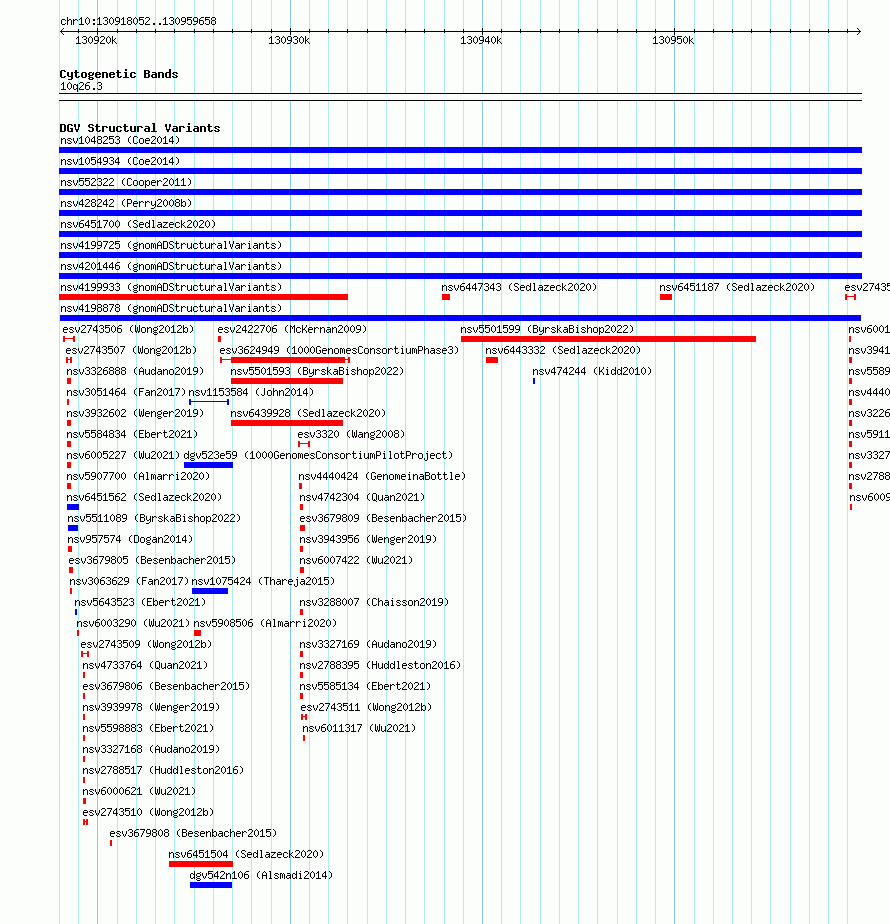The image size is (890, 924).
Task: Click the nsv1048253 (Coe2014) variant label
Action: [120, 140]
